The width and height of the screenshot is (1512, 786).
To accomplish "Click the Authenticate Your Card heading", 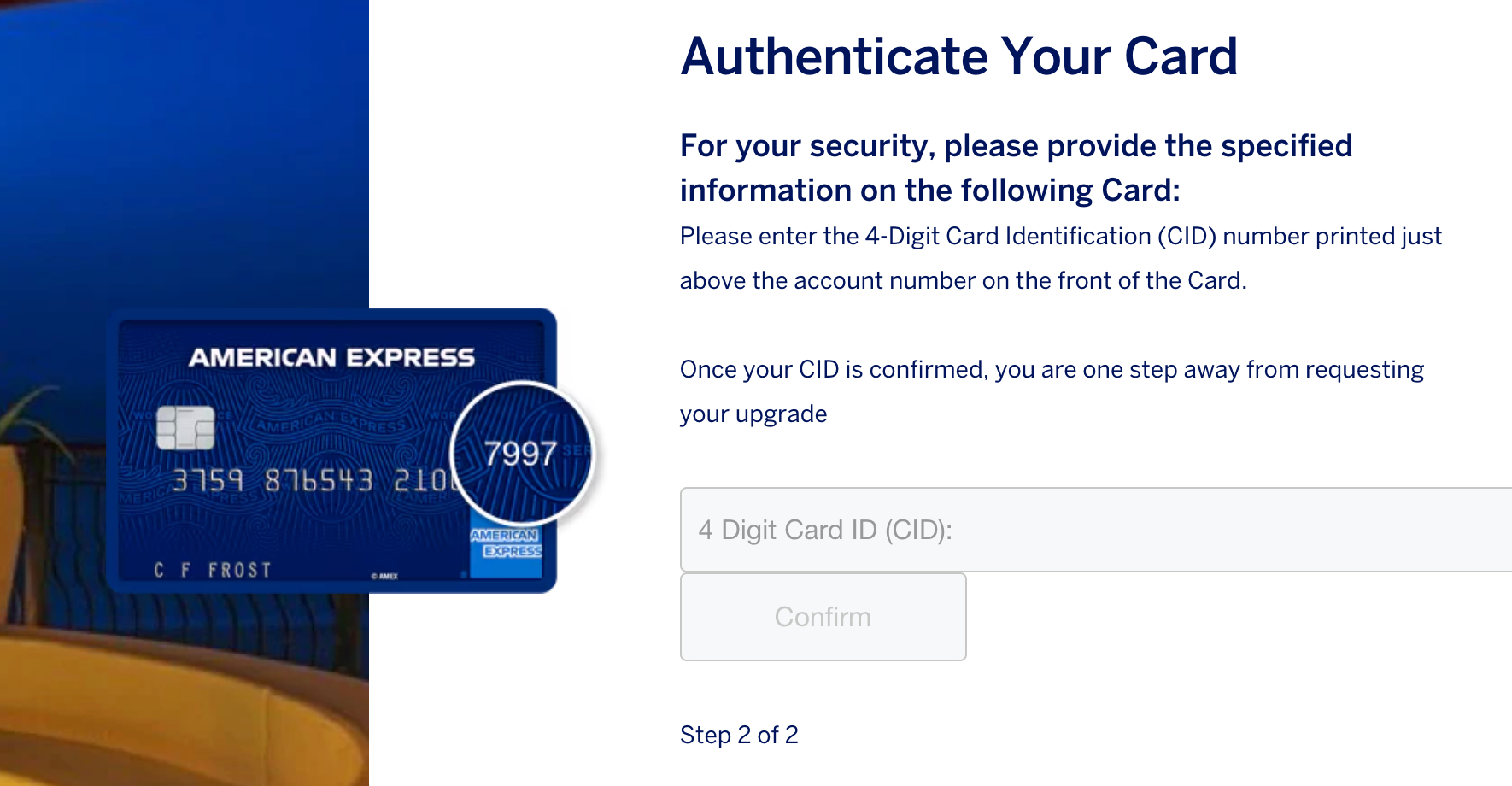I will coord(958,57).
